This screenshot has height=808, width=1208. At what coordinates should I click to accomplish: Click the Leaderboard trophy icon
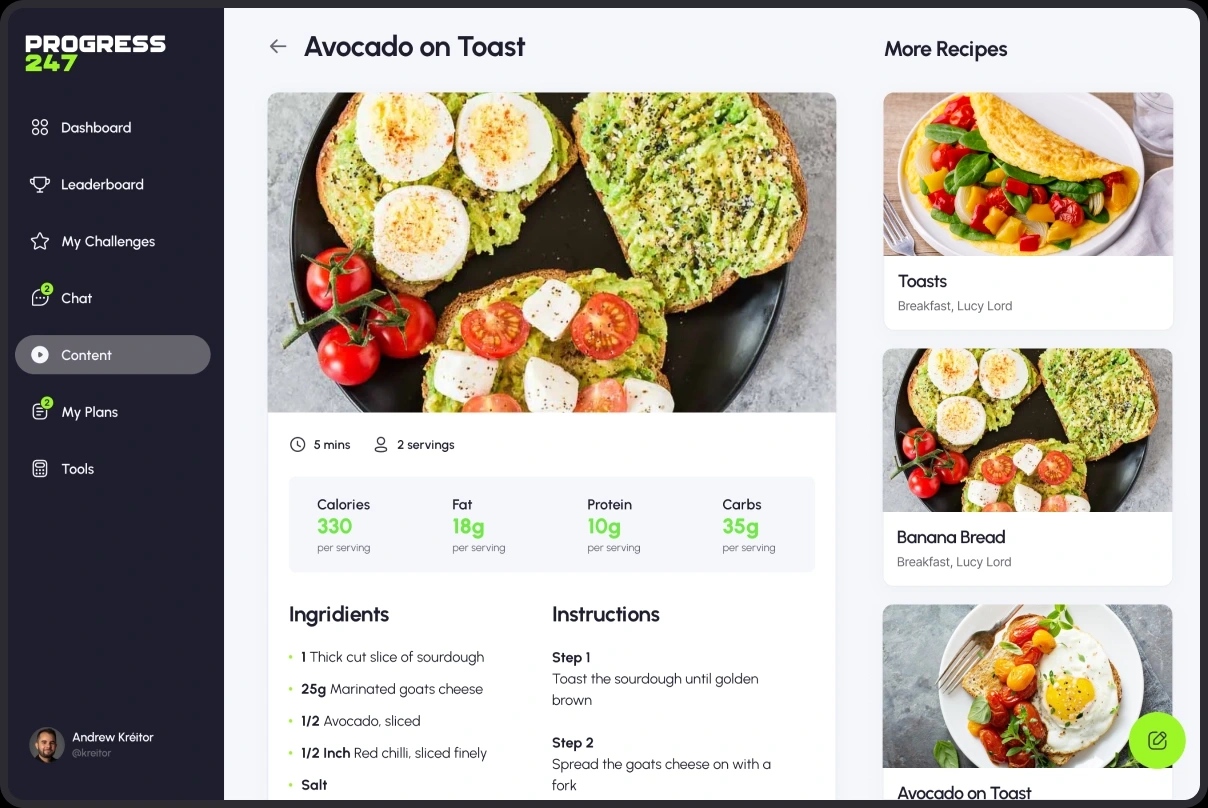[40, 184]
